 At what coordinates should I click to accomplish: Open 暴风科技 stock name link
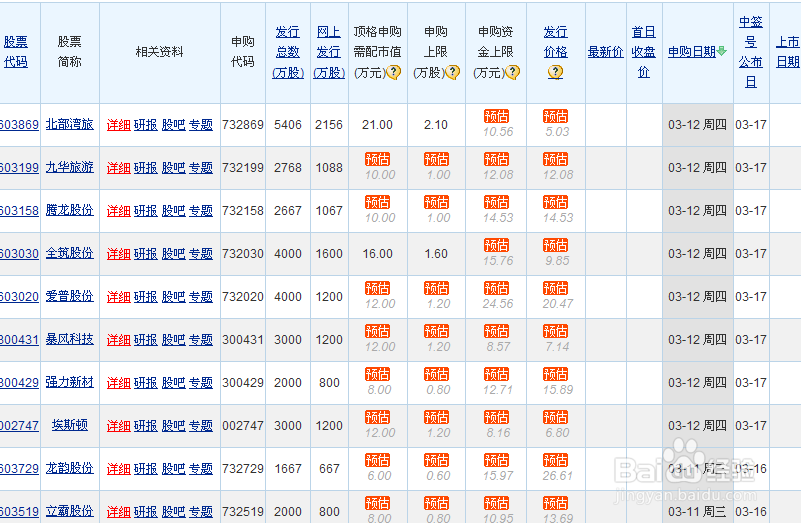[69, 339]
